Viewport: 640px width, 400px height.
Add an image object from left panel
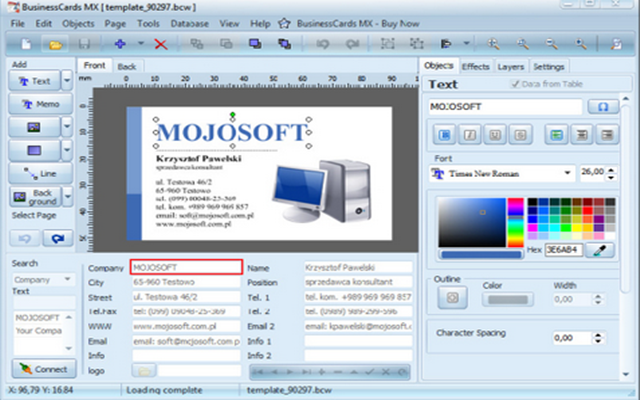[34, 127]
